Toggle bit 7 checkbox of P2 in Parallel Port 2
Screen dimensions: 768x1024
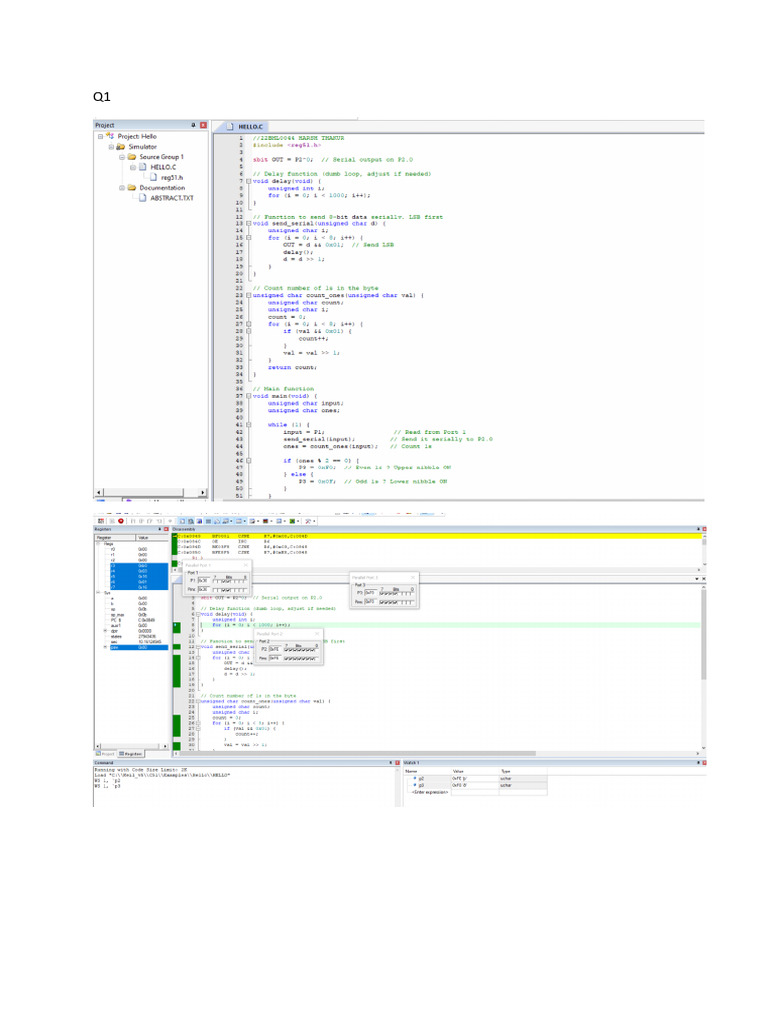coord(286,650)
